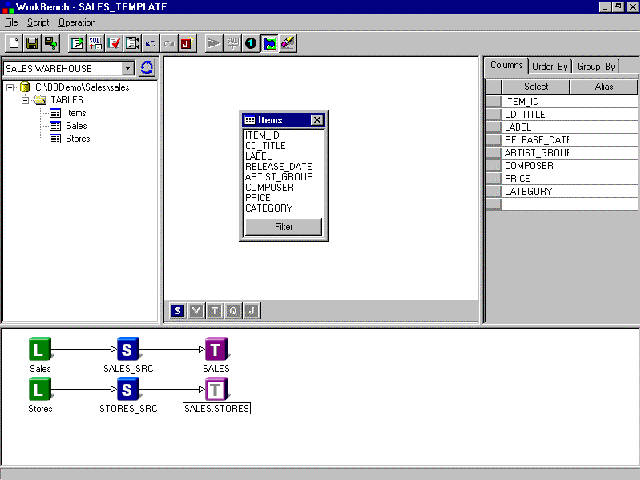Switch to the Group By tab
The width and height of the screenshot is (640, 480).
point(596,66)
